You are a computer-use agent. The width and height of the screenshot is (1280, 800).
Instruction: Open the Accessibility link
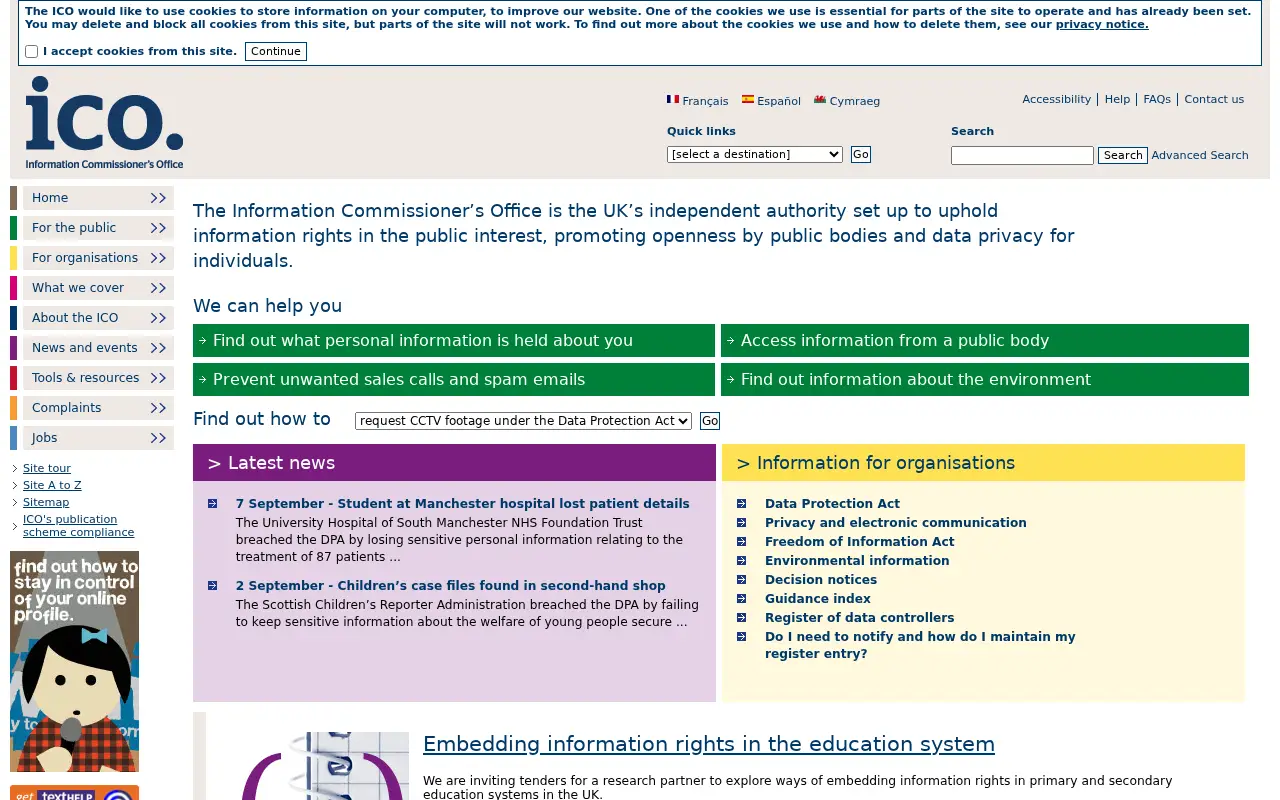(1056, 99)
